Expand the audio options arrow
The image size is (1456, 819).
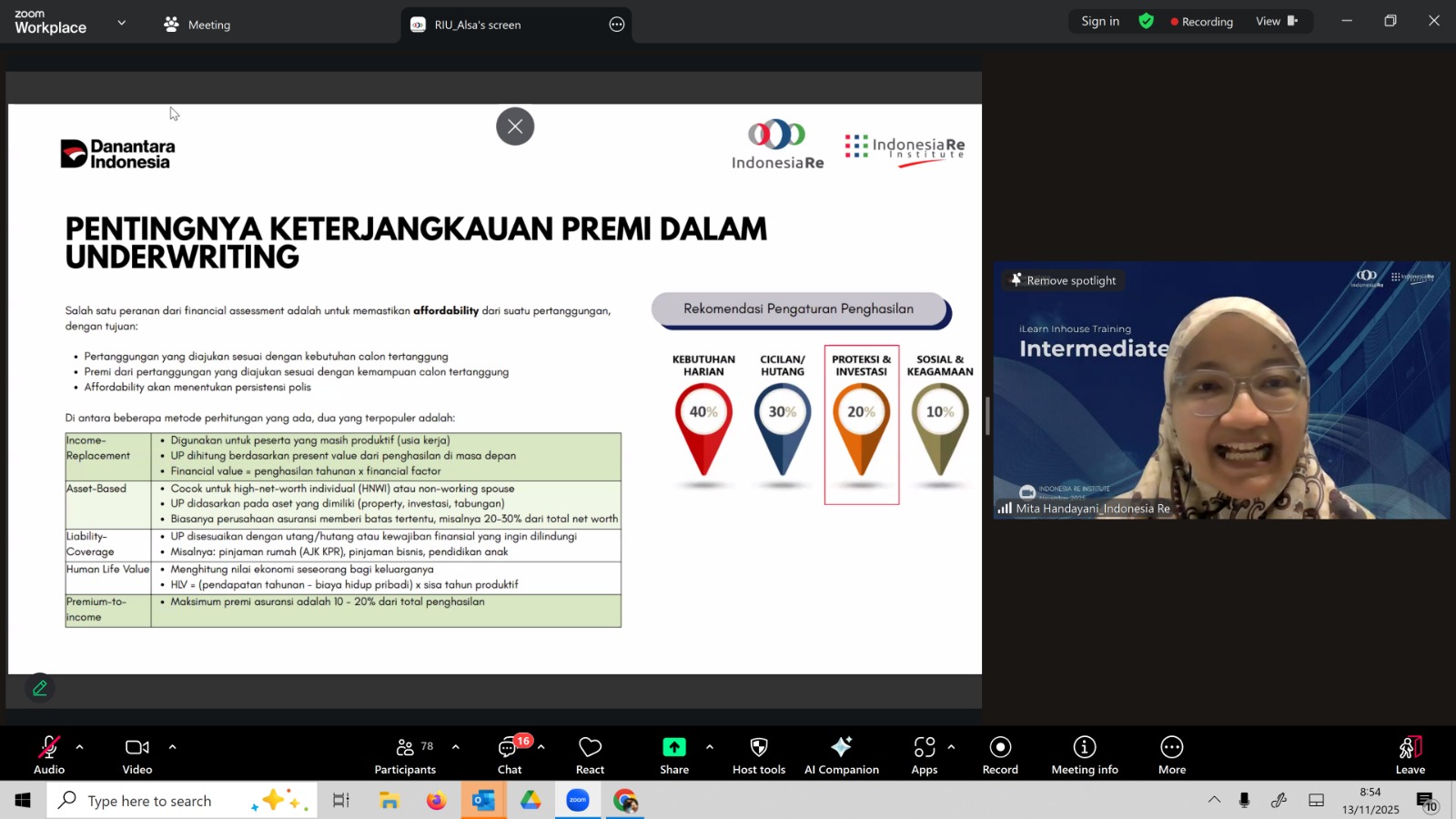pos(80,747)
